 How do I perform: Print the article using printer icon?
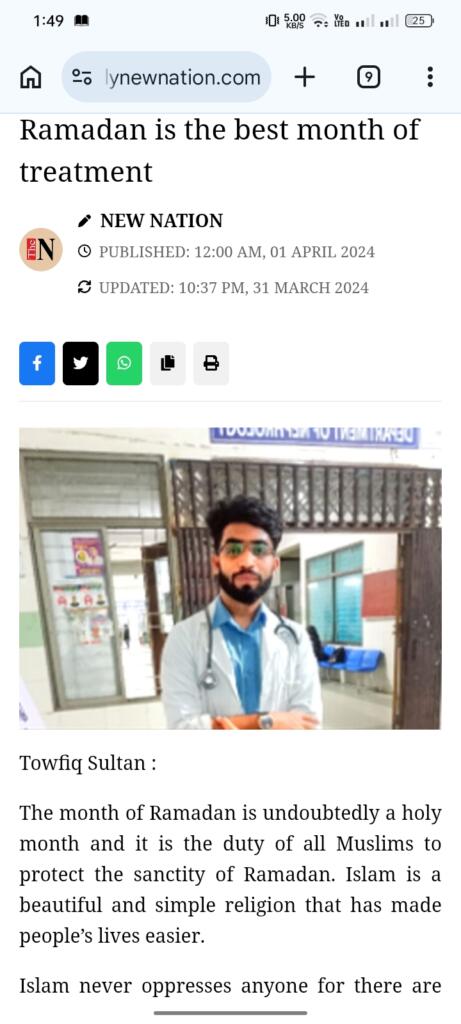point(211,363)
